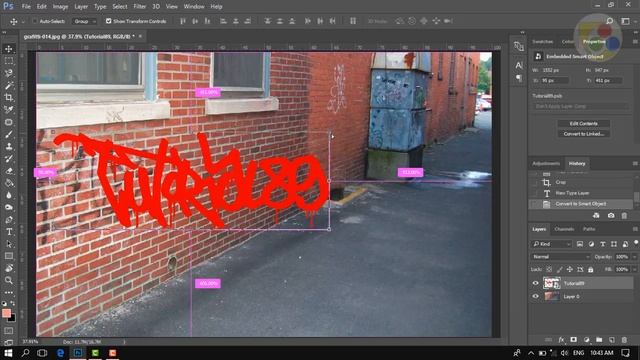Click the background color swatch

12,318
